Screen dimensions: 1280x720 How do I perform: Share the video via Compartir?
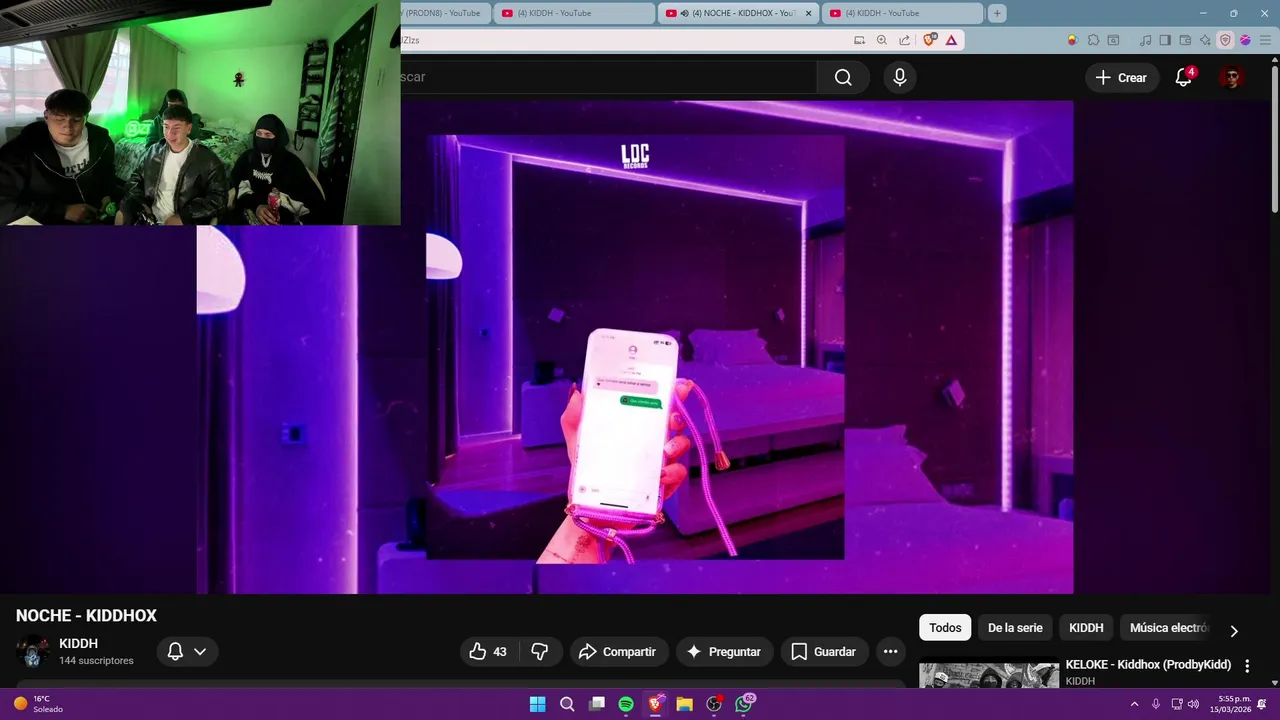coord(618,652)
